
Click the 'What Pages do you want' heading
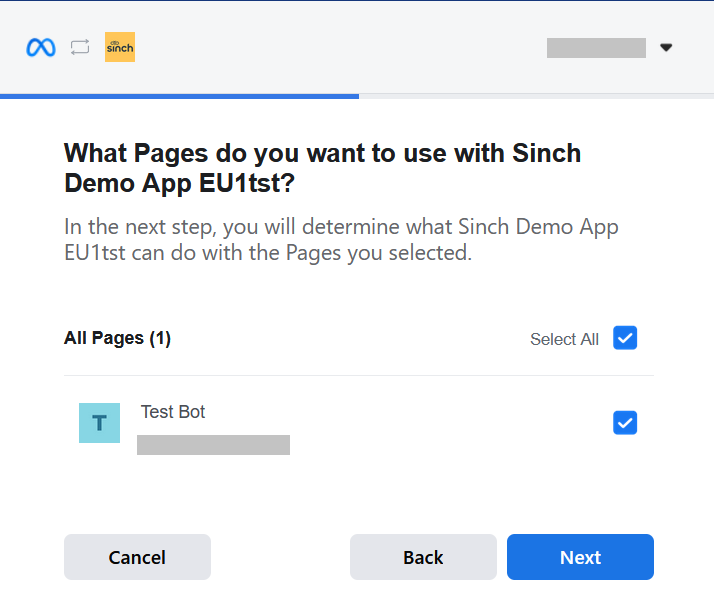pyautogui.click(x=322, y=168)
